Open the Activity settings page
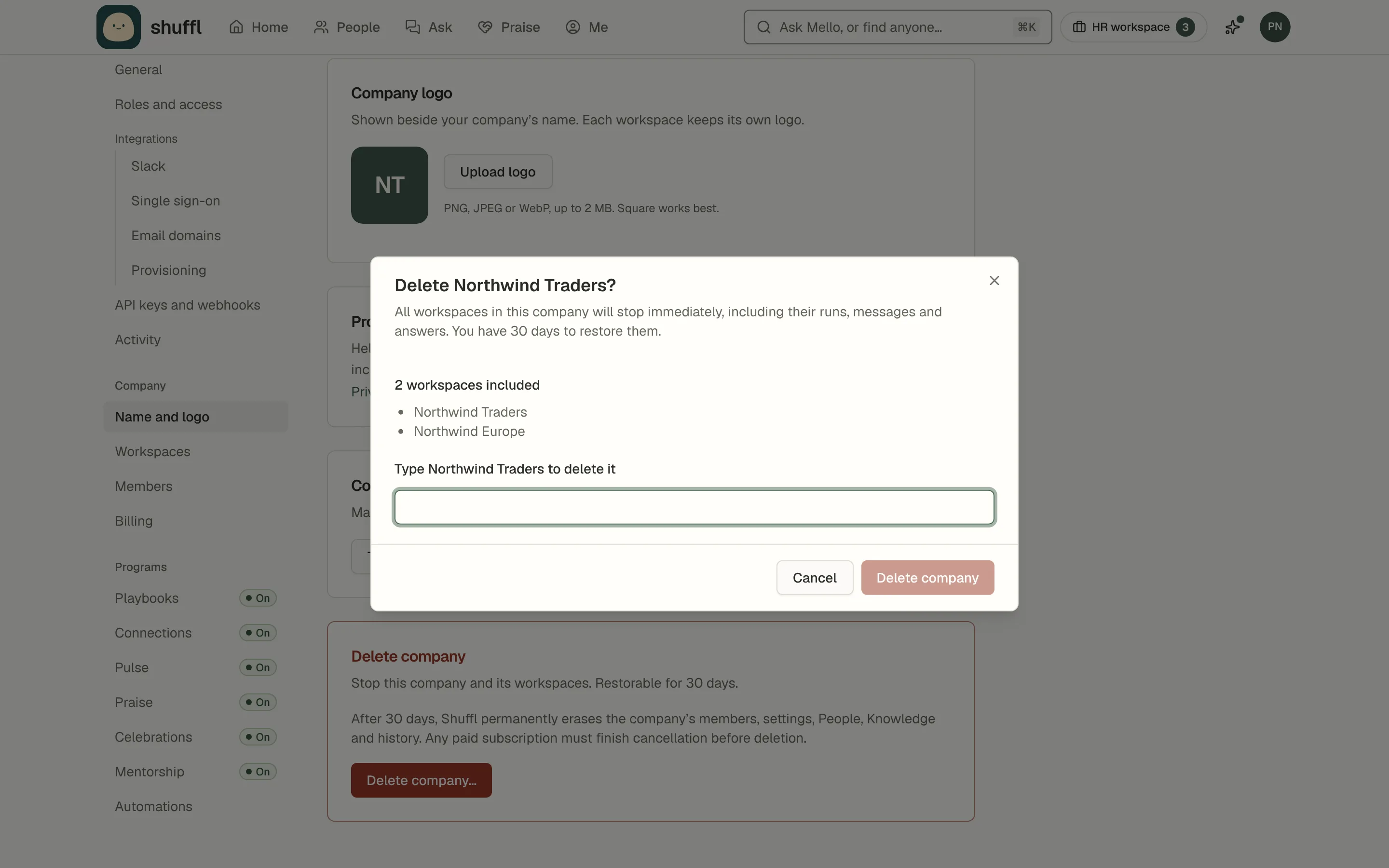This screenshot has width=1389, height=868. click(x=138, y=340)
